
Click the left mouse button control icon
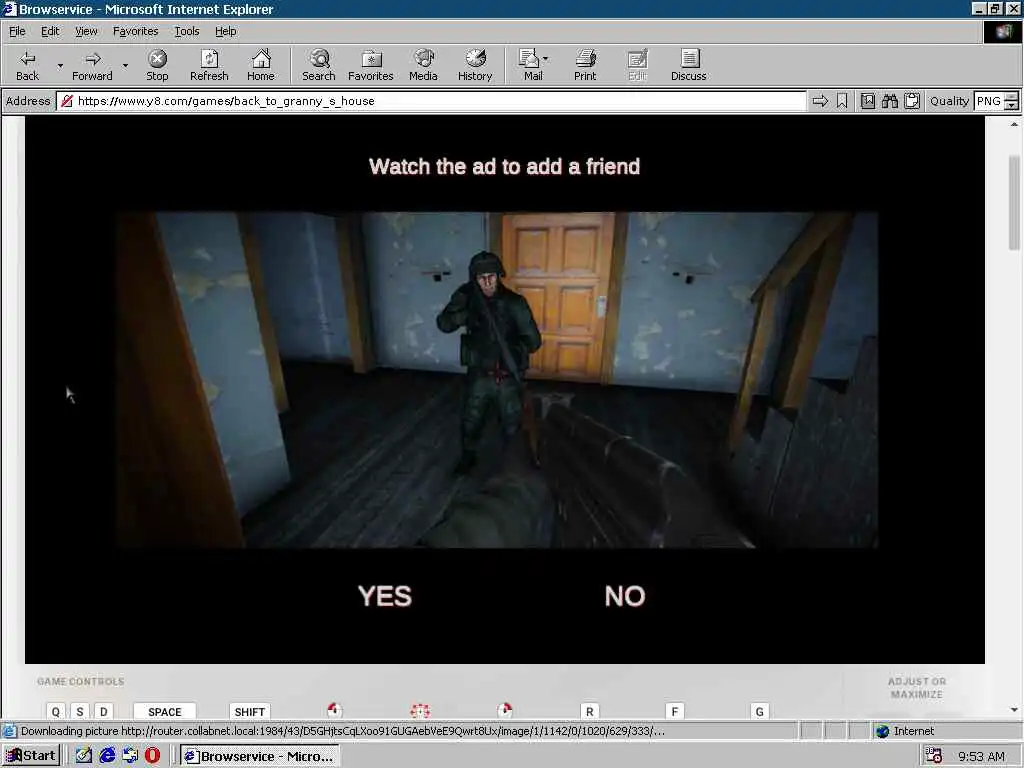pos(334,710)
